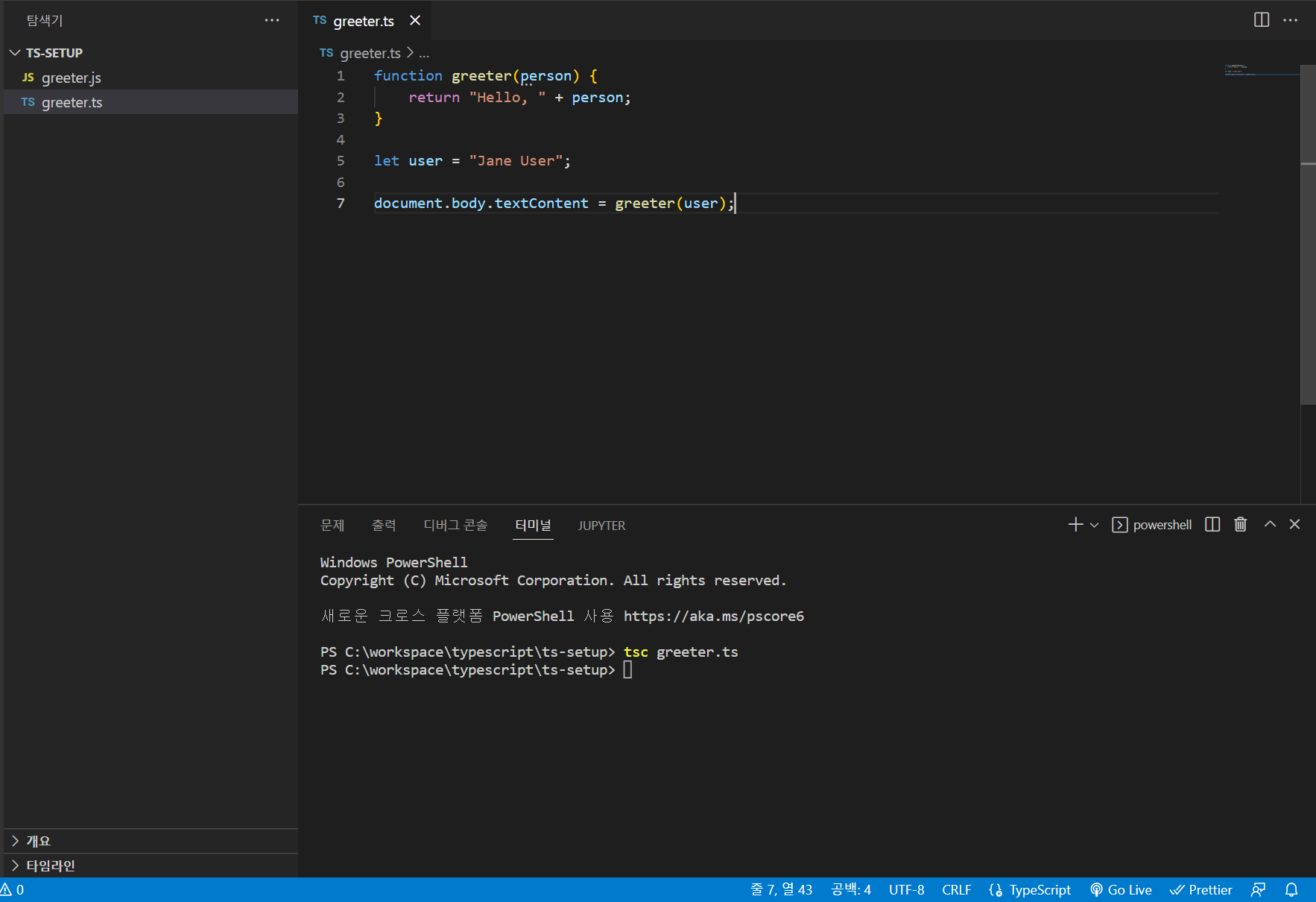Click the braces icon beside TypeScript
This screenshot has width=1316, height=902.
(x=996, y=890)
